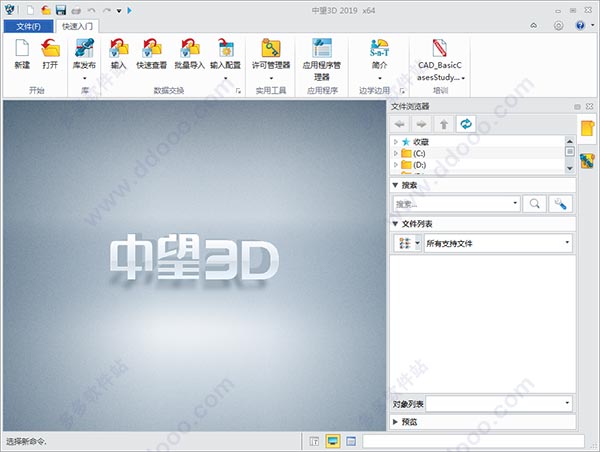Expand the 收藏 favorites tree node

(396, 142)
